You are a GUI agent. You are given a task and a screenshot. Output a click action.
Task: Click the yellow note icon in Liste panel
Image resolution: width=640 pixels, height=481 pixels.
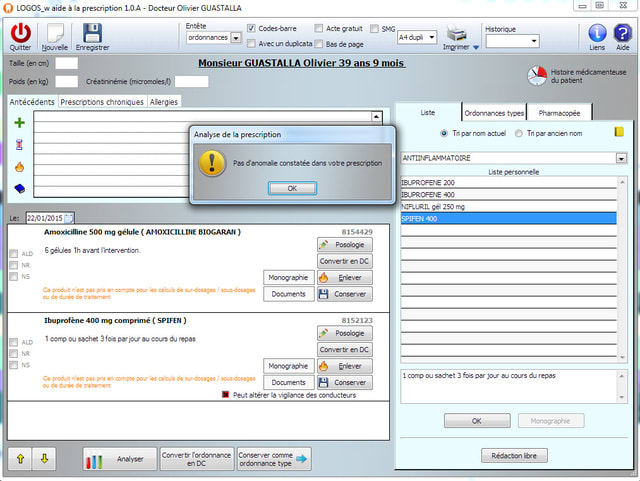pyautogui.click(x=619, y=131)
